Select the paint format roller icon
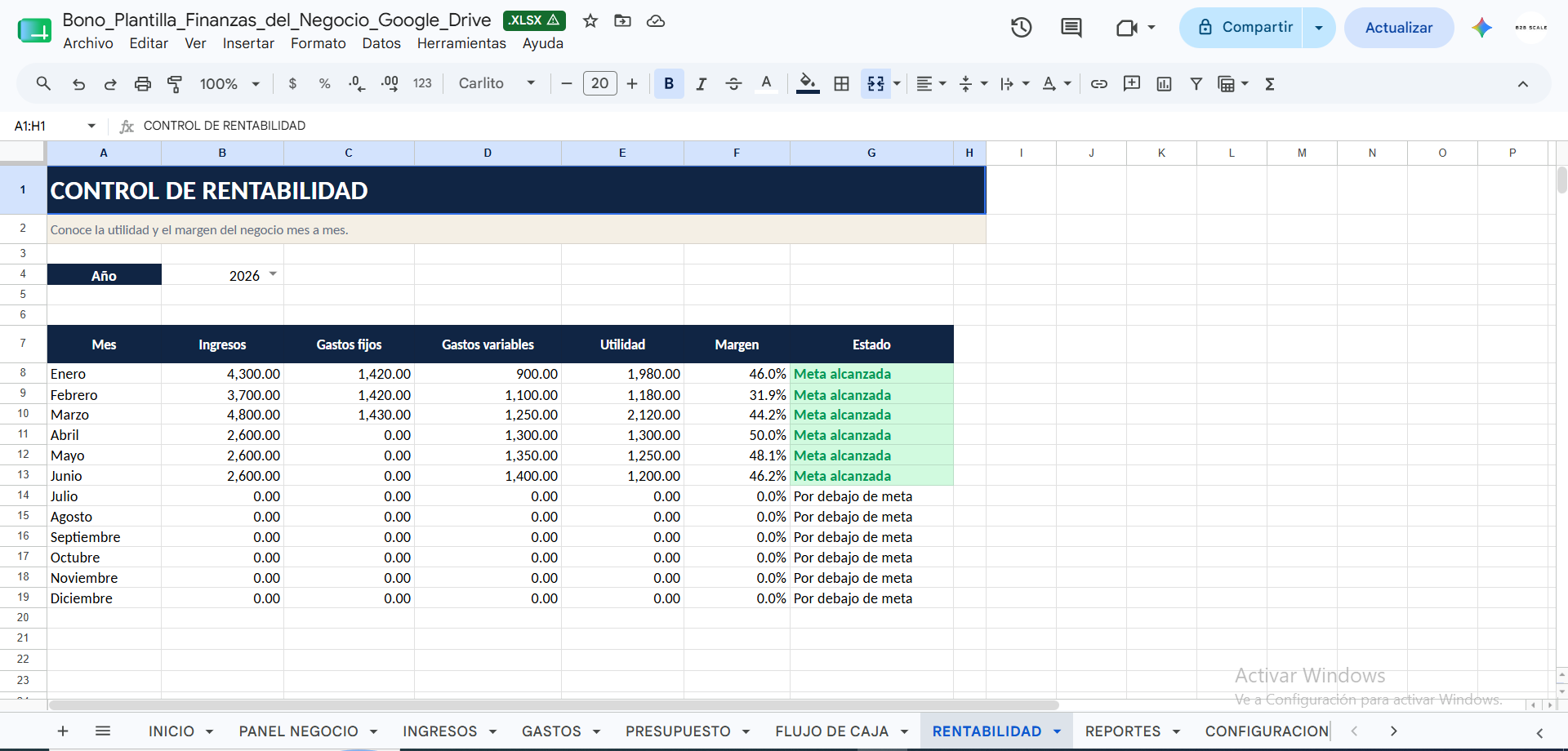This screenshot has width=1568, height=751. coord(175,83)
